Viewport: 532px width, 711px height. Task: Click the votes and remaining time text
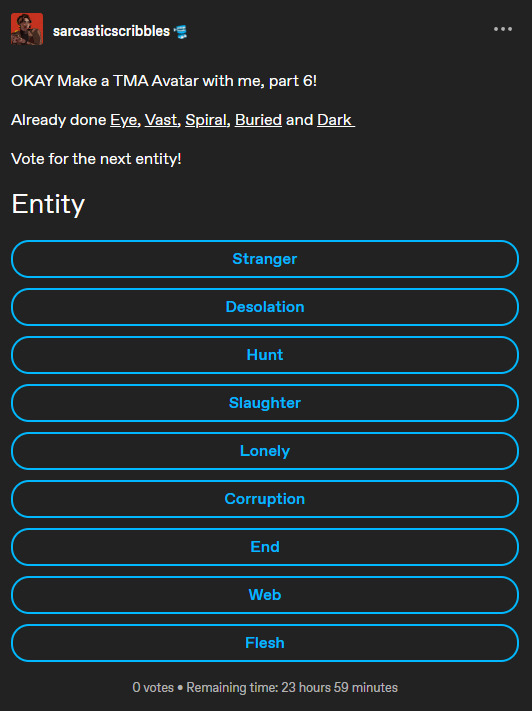[x=265, y=687]
